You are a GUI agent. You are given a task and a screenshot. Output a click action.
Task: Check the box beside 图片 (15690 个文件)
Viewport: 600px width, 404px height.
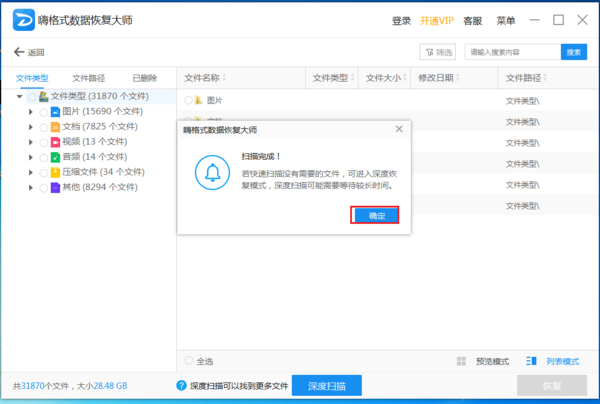pyautogui.click(x=43, y=112)
